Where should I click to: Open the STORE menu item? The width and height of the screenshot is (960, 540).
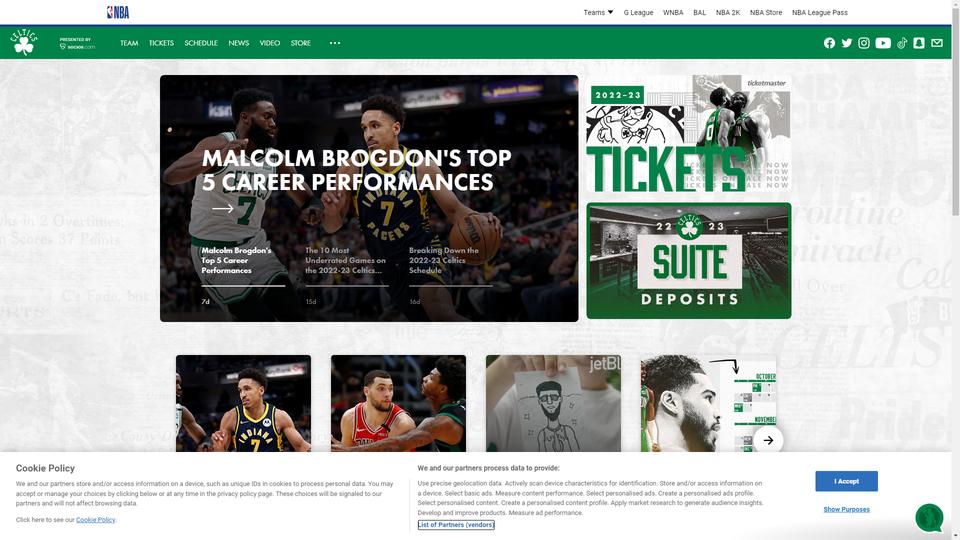[301, 43]
